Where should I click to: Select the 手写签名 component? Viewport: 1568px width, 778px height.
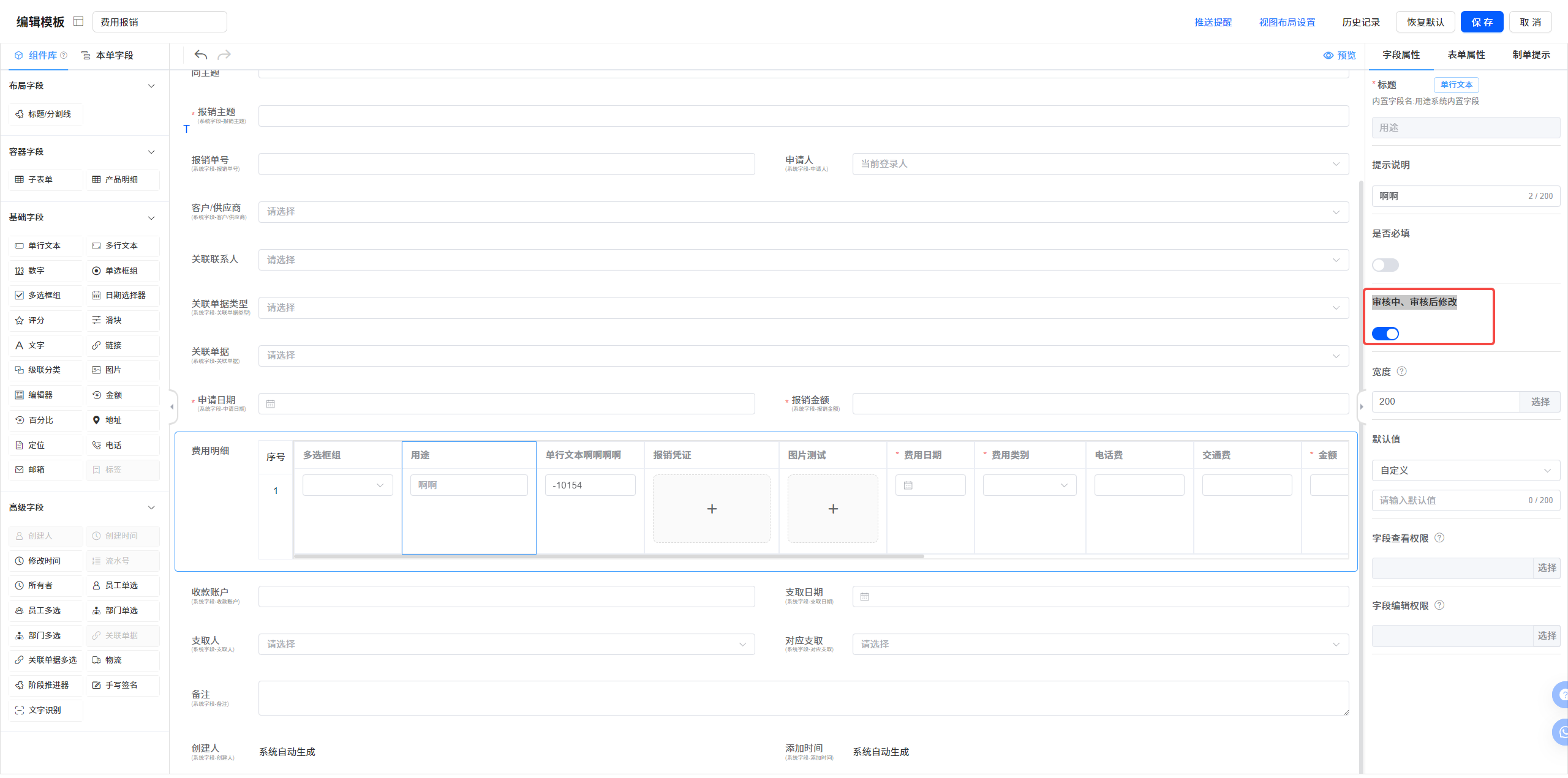122,685
